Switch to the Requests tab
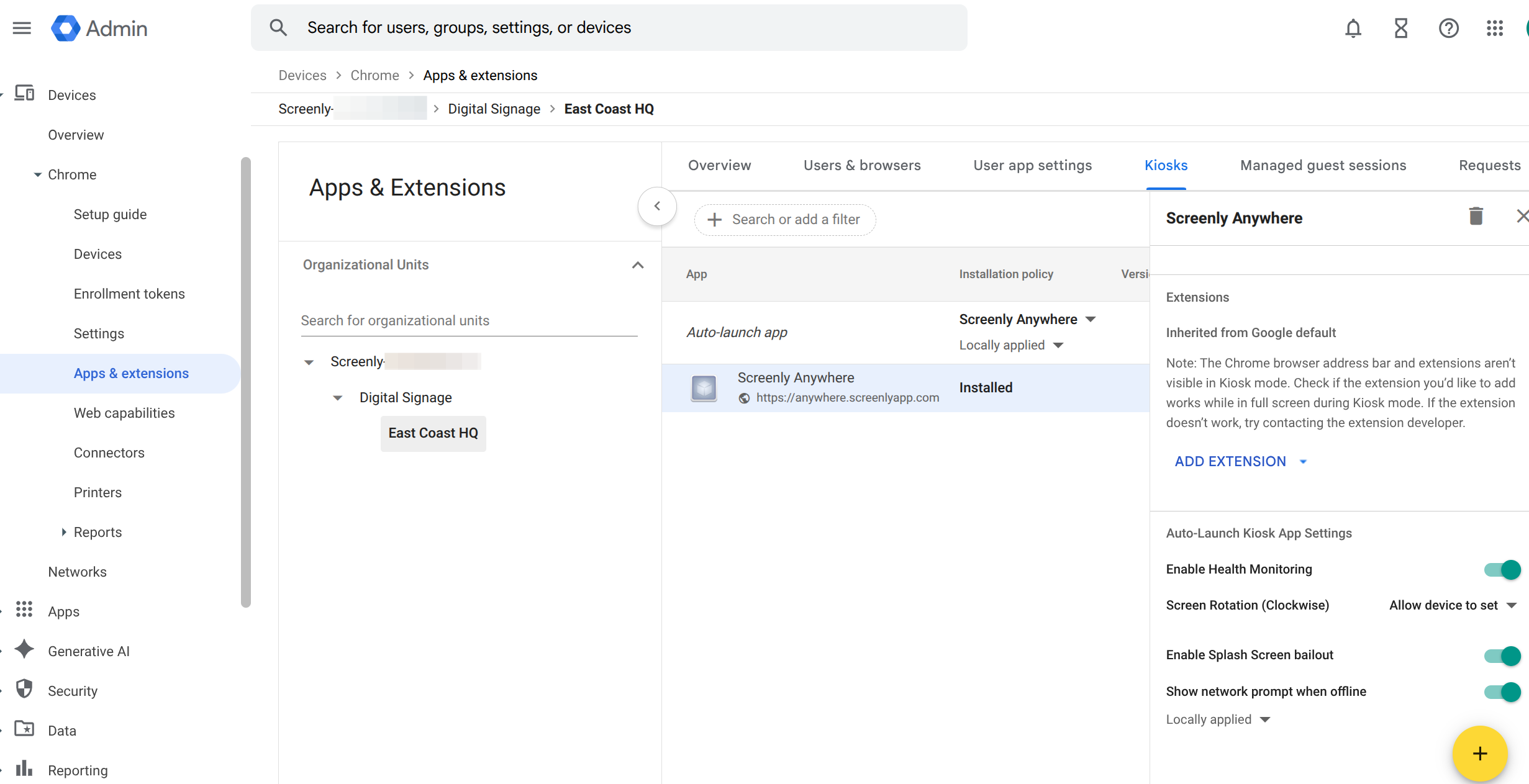Screen dimensions: 1529x784 tap(1489, 165)
